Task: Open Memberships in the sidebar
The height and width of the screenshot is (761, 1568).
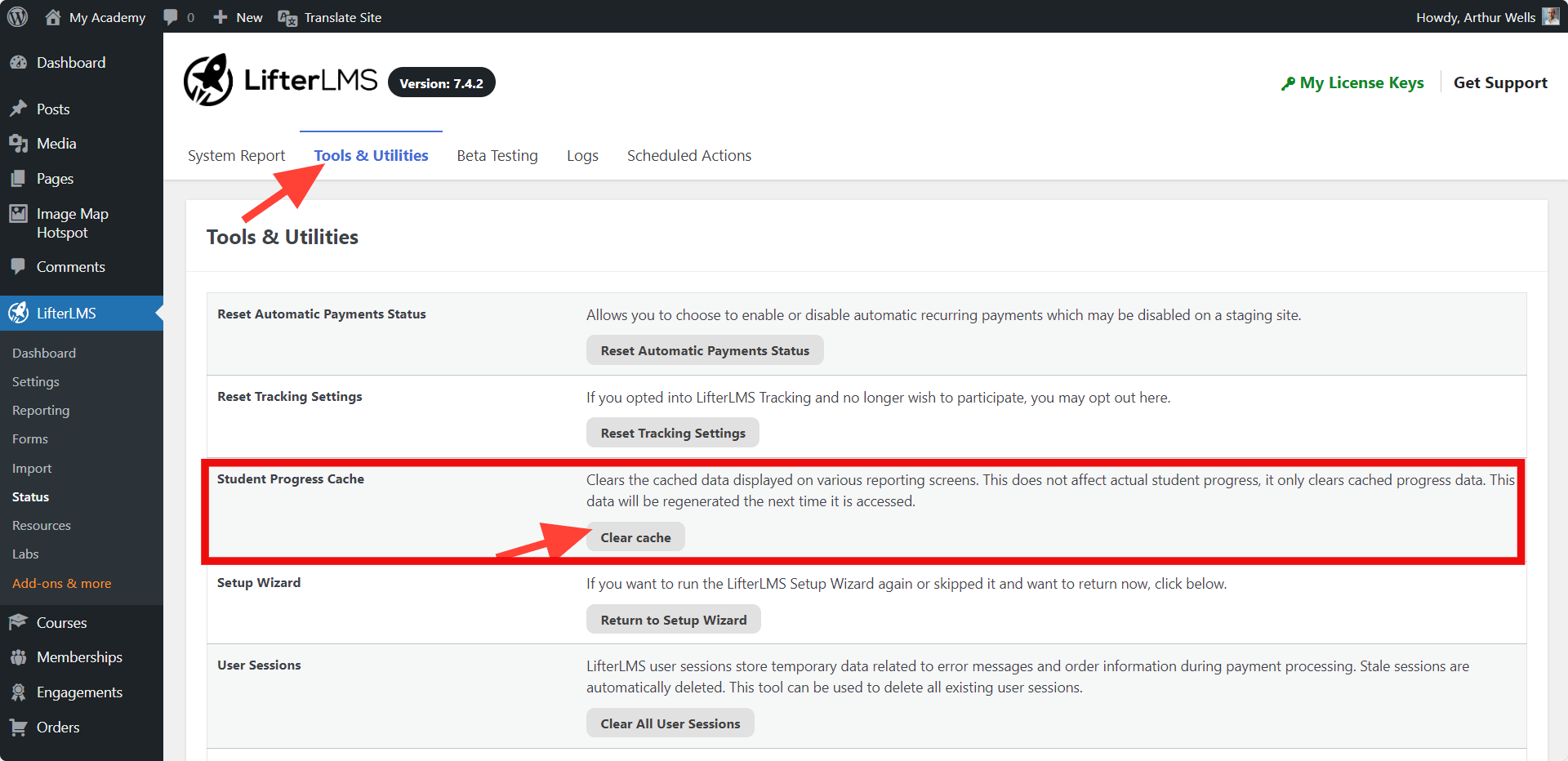Action: (x=79, y=657)
